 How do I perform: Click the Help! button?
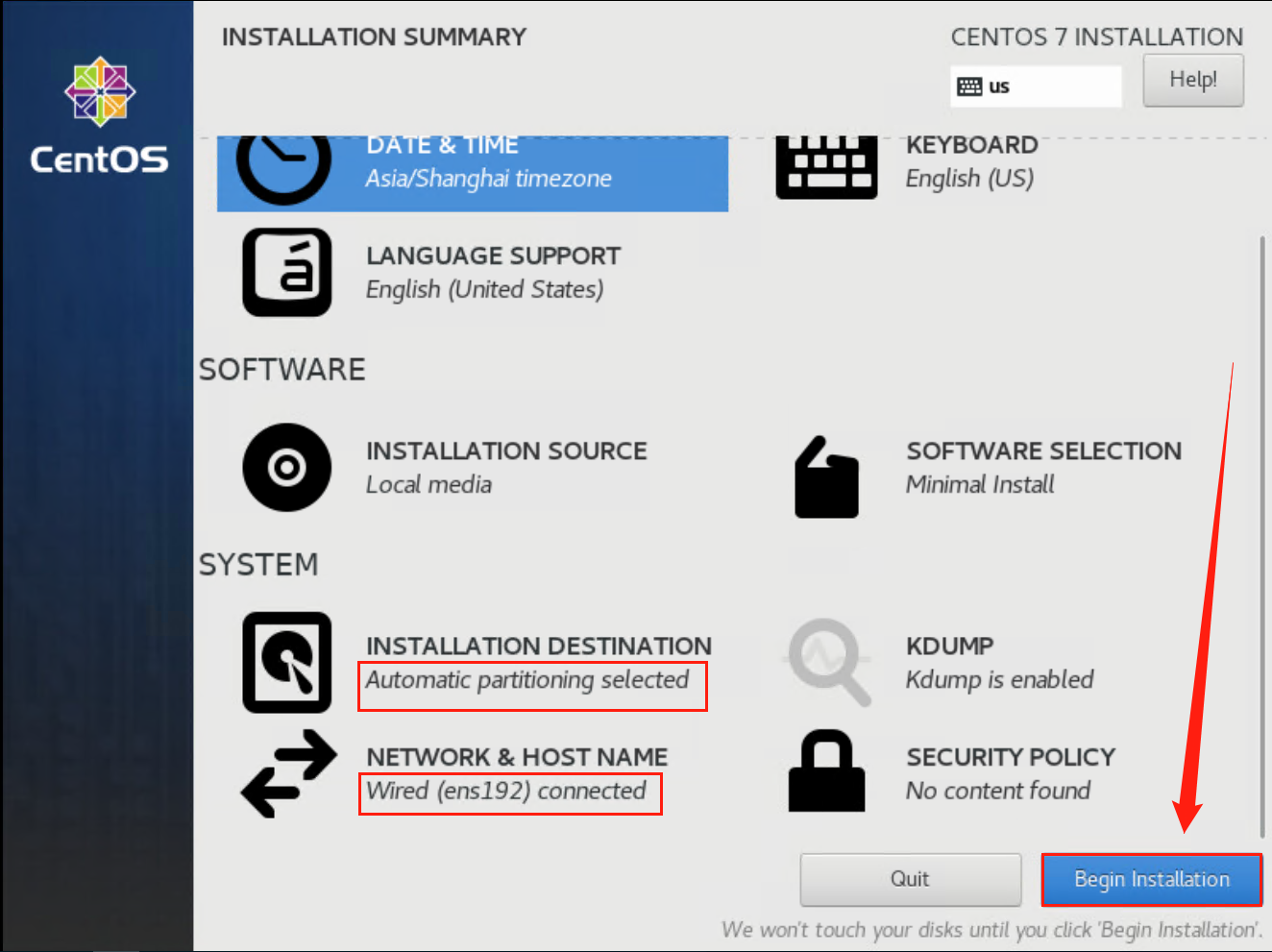click(1193, 80)
